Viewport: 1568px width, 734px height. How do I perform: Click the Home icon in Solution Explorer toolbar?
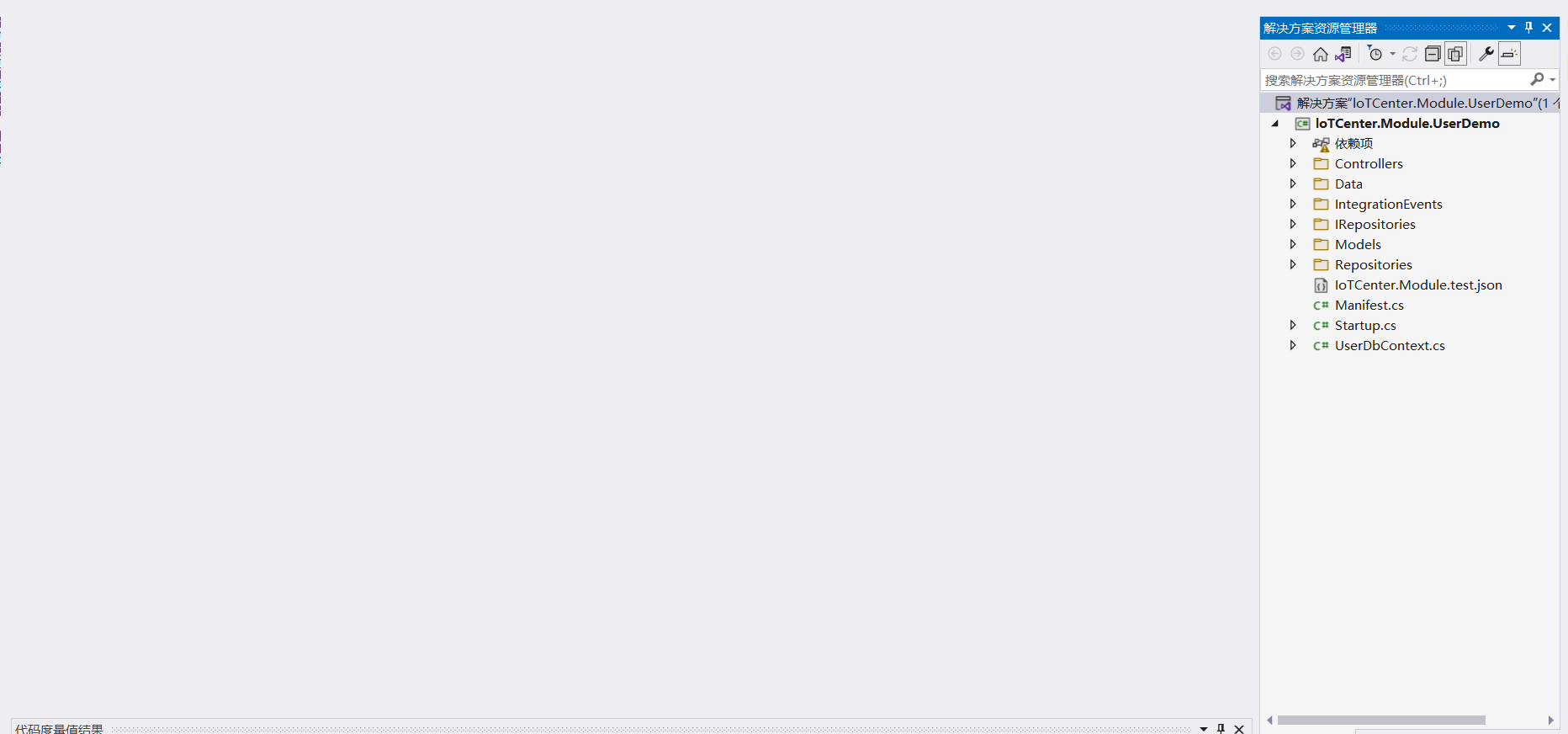(1321, 54)
